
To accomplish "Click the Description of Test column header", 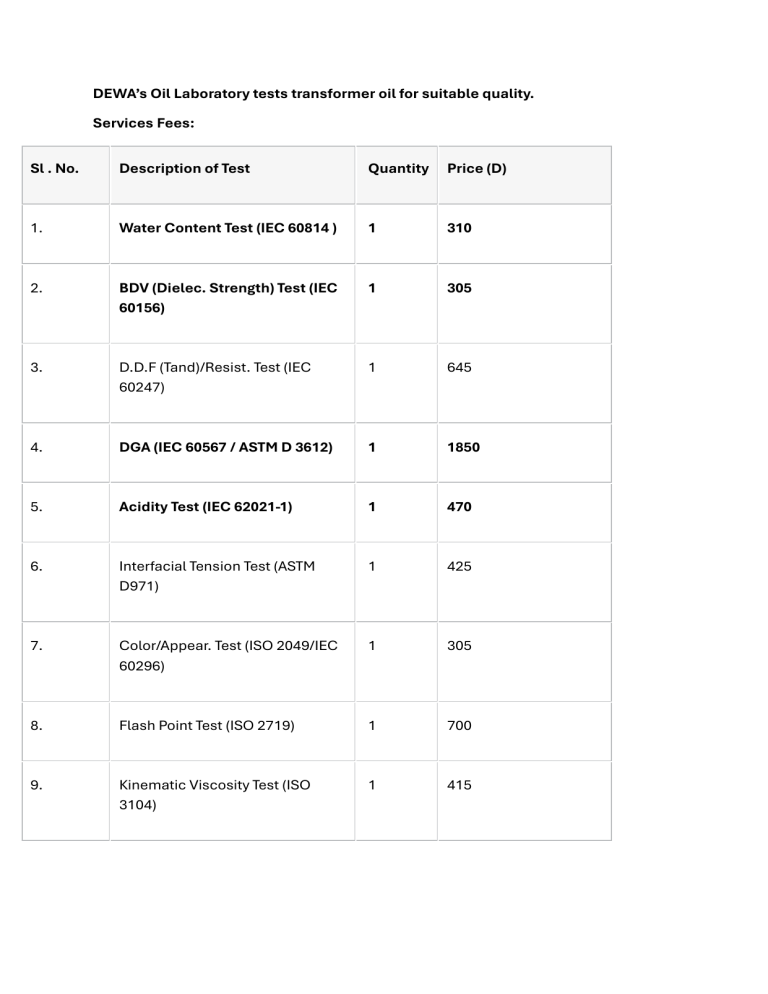I will point(185,169).
